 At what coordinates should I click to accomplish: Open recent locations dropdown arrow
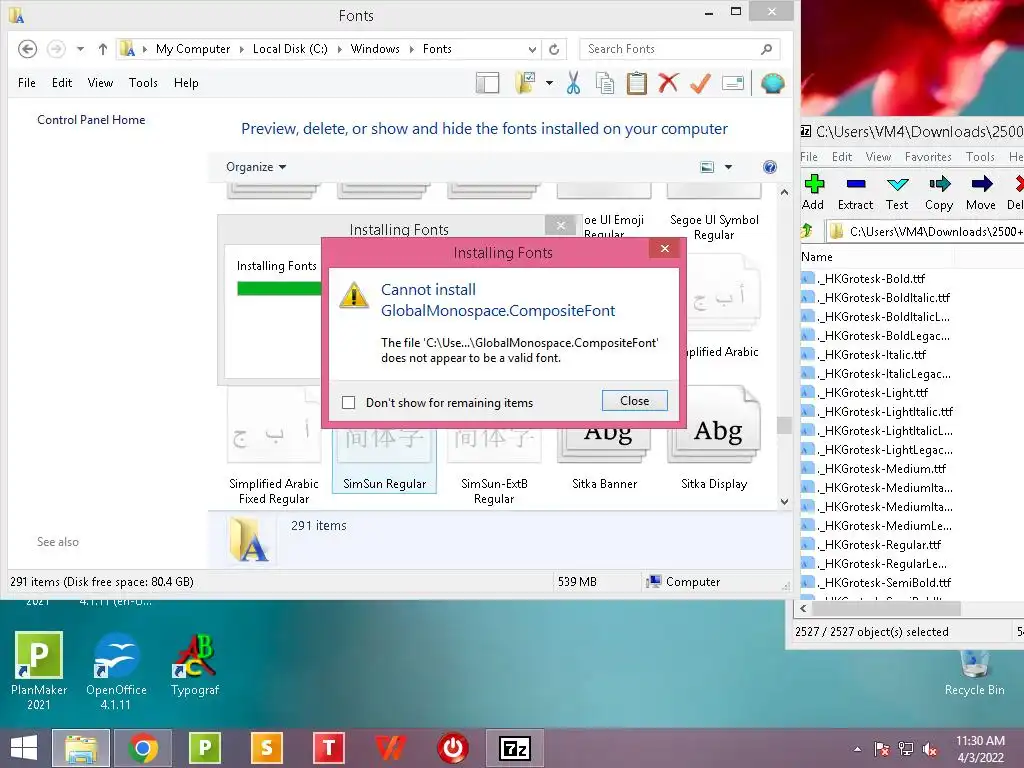coord(80,49)
